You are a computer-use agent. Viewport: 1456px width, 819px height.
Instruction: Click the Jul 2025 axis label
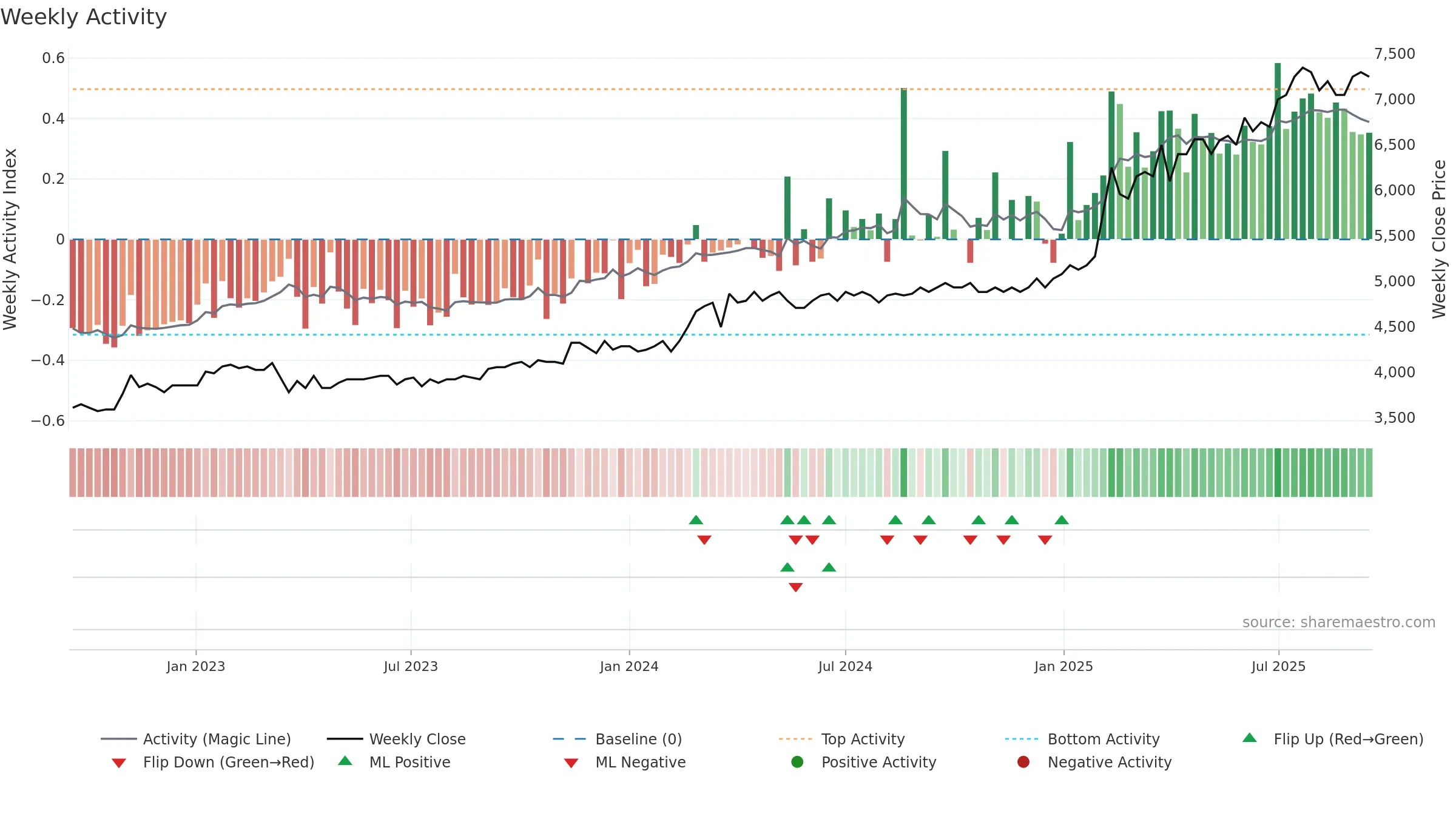coord(1278,666)
